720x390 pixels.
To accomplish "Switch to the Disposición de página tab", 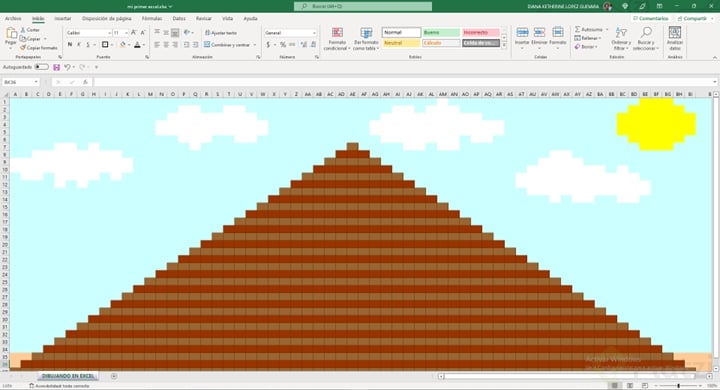I will [107, 18].
